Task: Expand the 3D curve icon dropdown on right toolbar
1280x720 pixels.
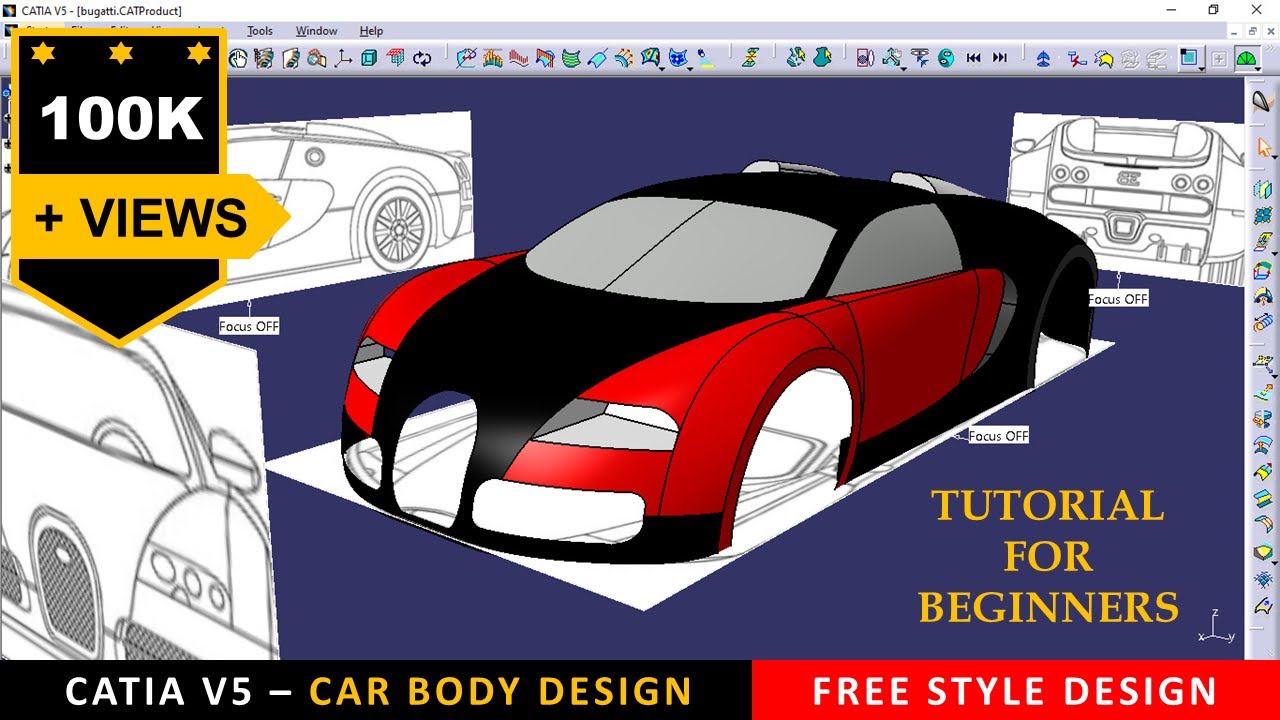Action: coord(1274,377)
